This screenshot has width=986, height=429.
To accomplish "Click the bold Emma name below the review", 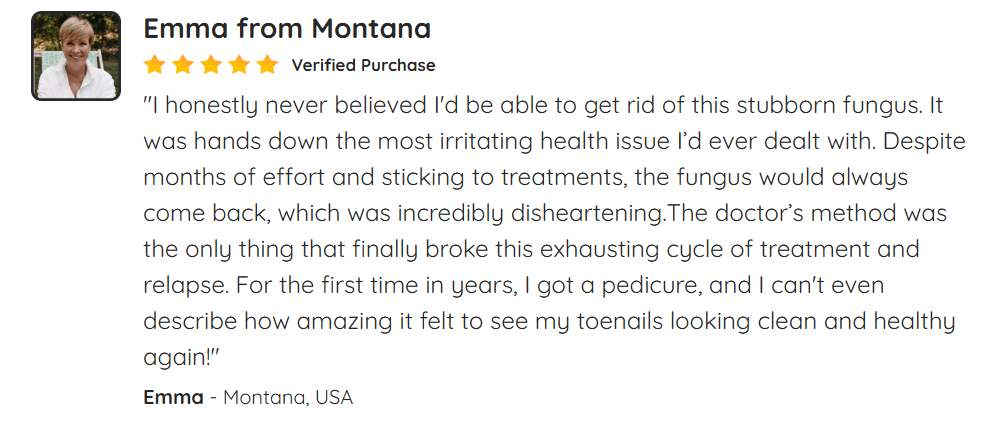I will 174,398.
